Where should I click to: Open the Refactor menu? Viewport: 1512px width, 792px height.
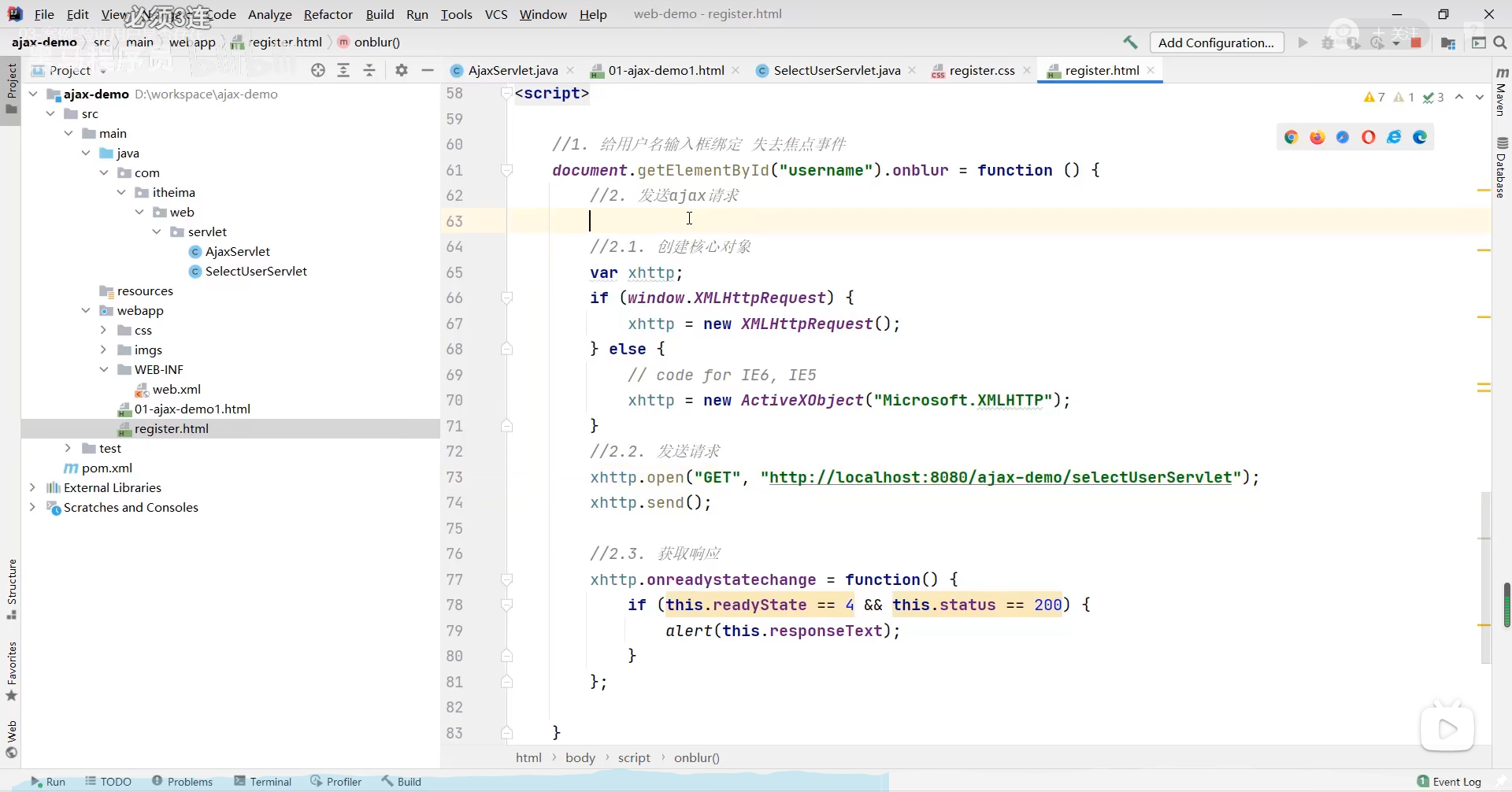click(328, 14)
